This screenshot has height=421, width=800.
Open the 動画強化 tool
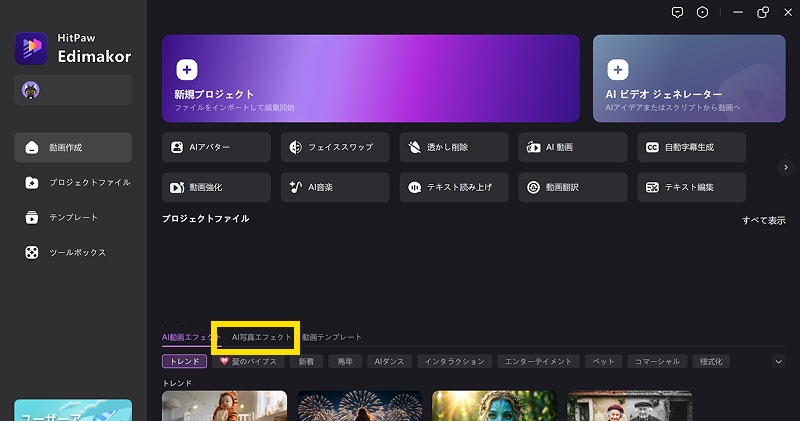point(216,187)
